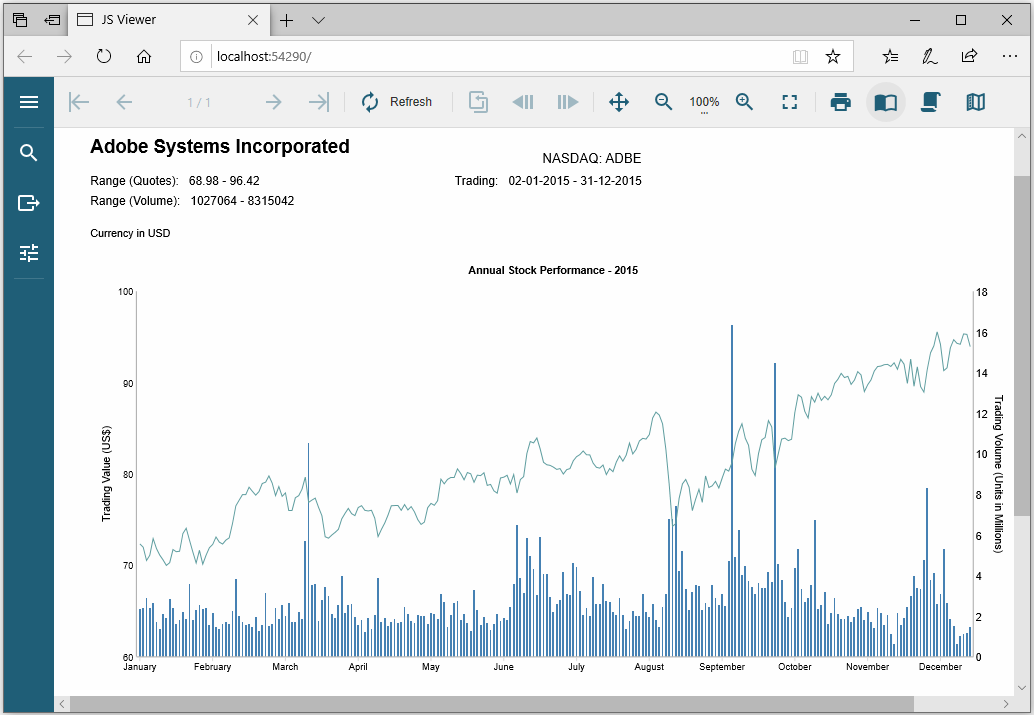This screenshot has width=1034, height=715.
Task: Enable galley view mode
Action: point(975,101)
